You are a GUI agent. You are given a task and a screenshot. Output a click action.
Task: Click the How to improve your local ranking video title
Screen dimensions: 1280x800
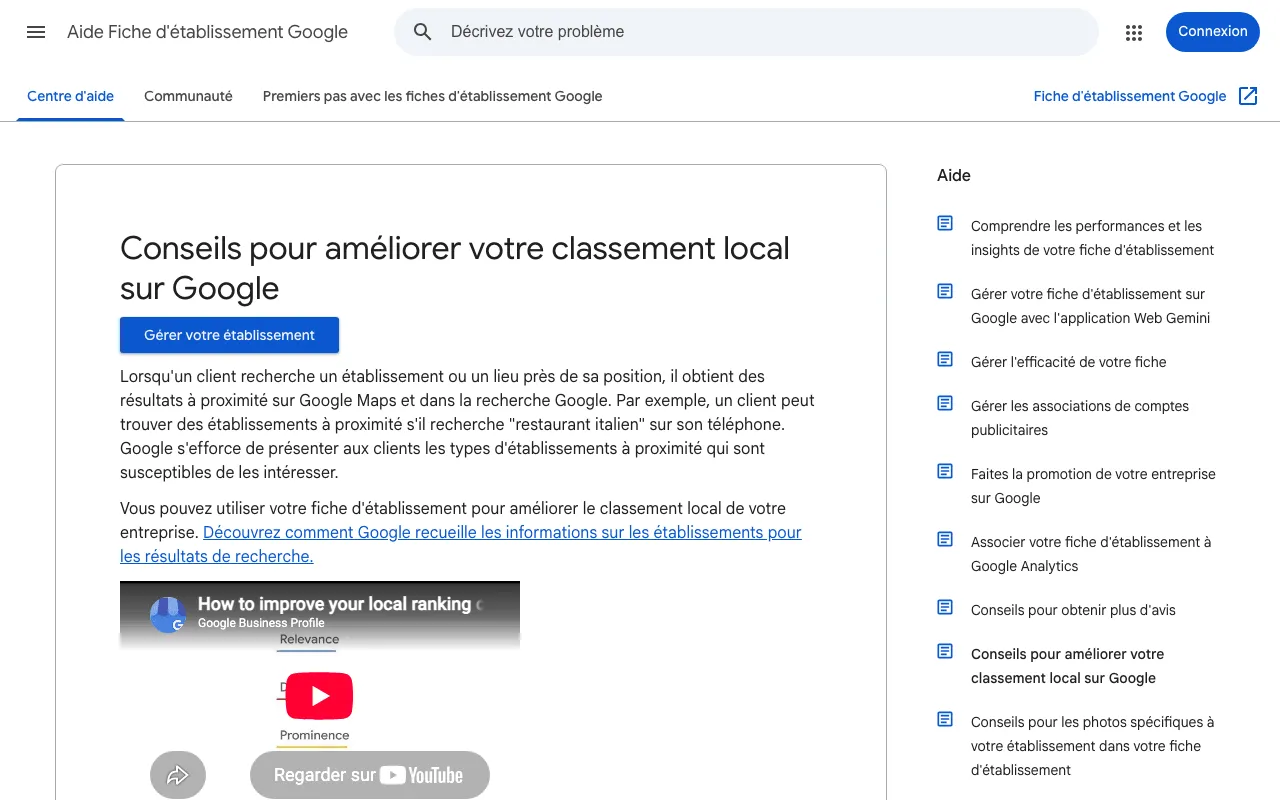(x=340, y=604)
